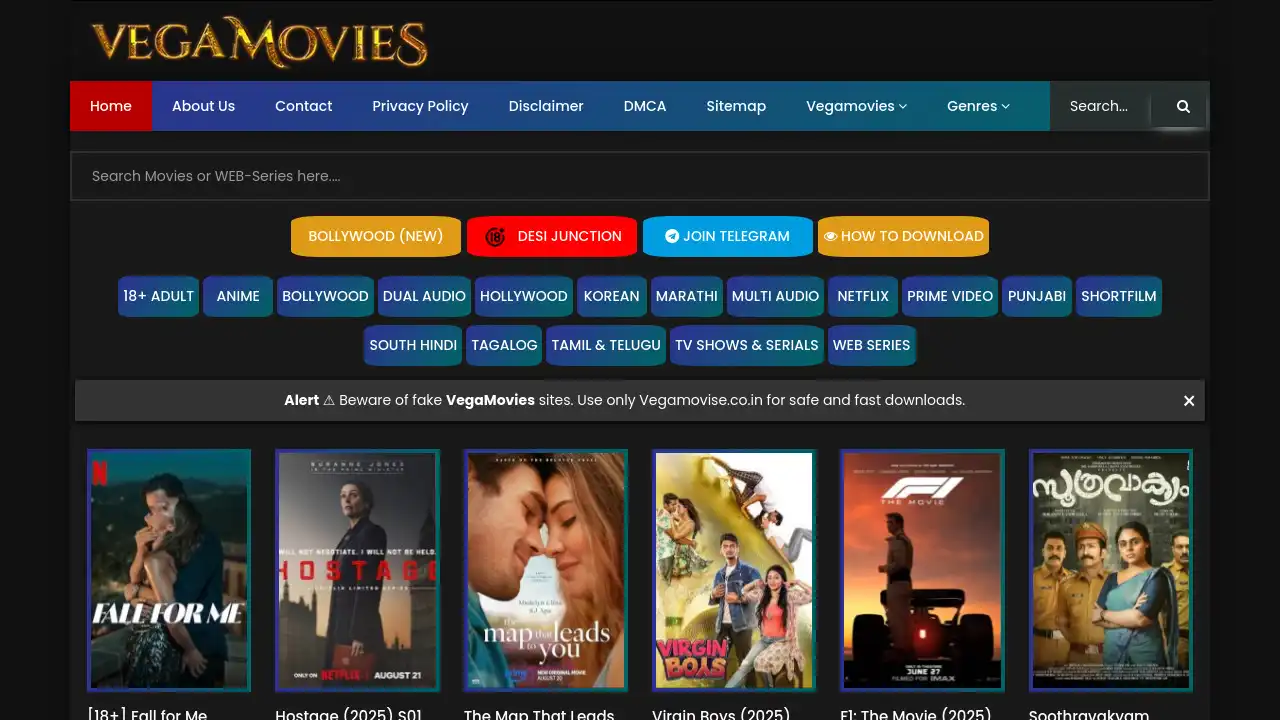This screenshot has width=1280, height=720.
Task: Open the Privacy Policy page
Action: pyautogui.click(x=420, y=106)
